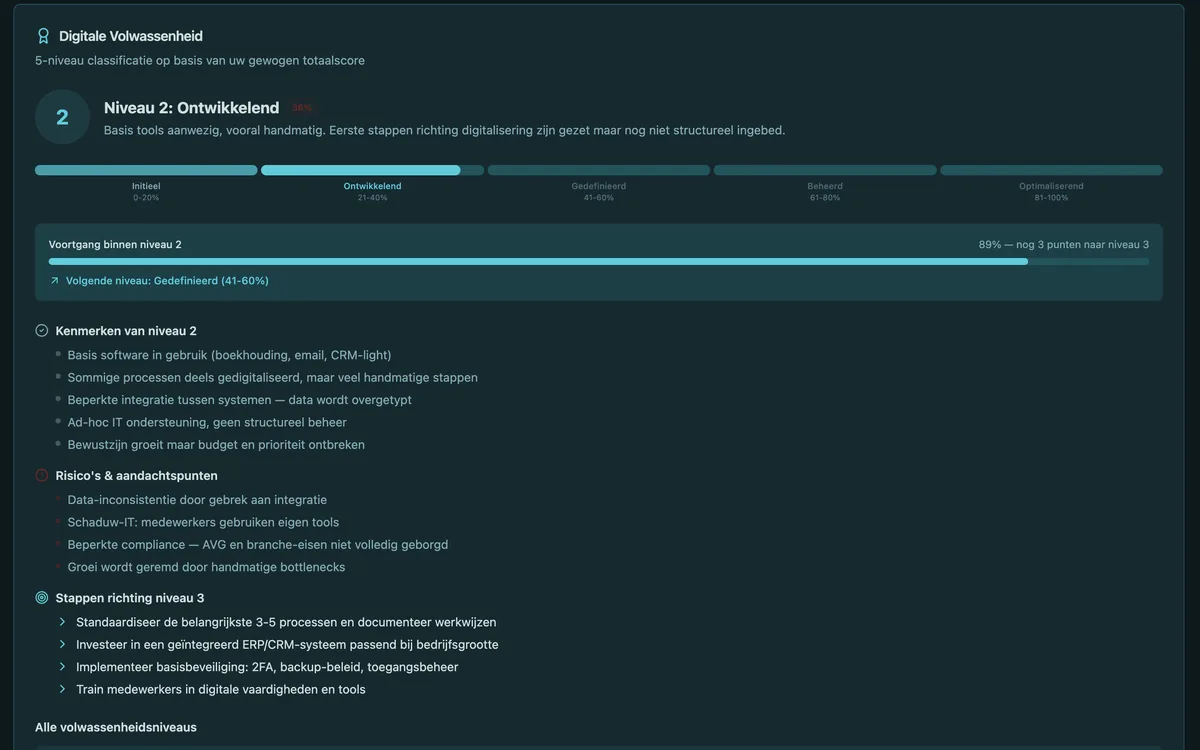Click text '89% — nog 3 punten naar niveau 3'
1200x750 pixels.
1064,245
